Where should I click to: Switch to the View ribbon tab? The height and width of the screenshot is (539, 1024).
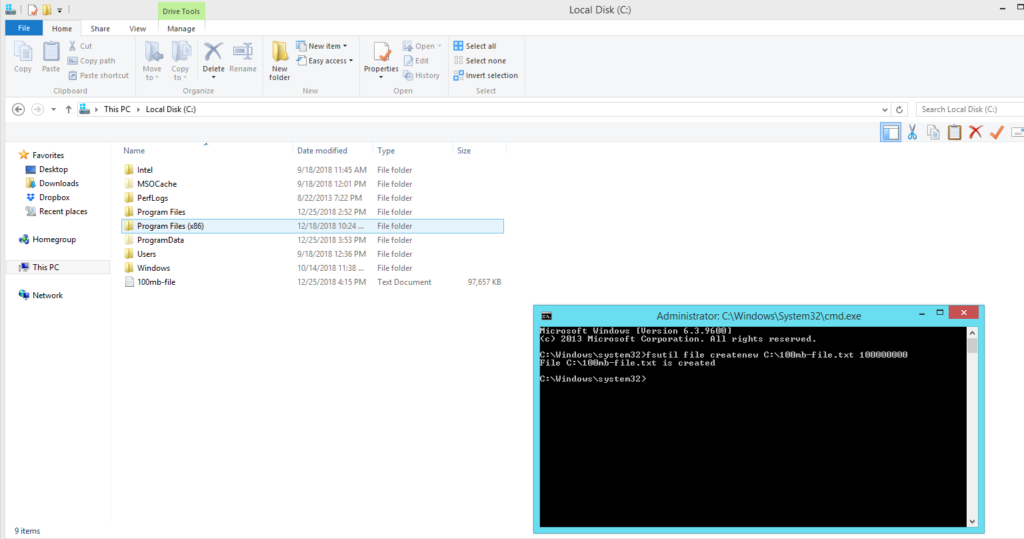(138, 29)
